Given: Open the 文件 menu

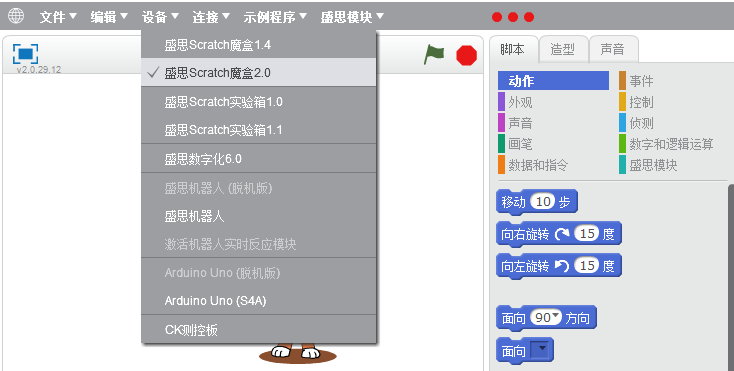Looking at the screenshot, I should click(x=58, y=17).
